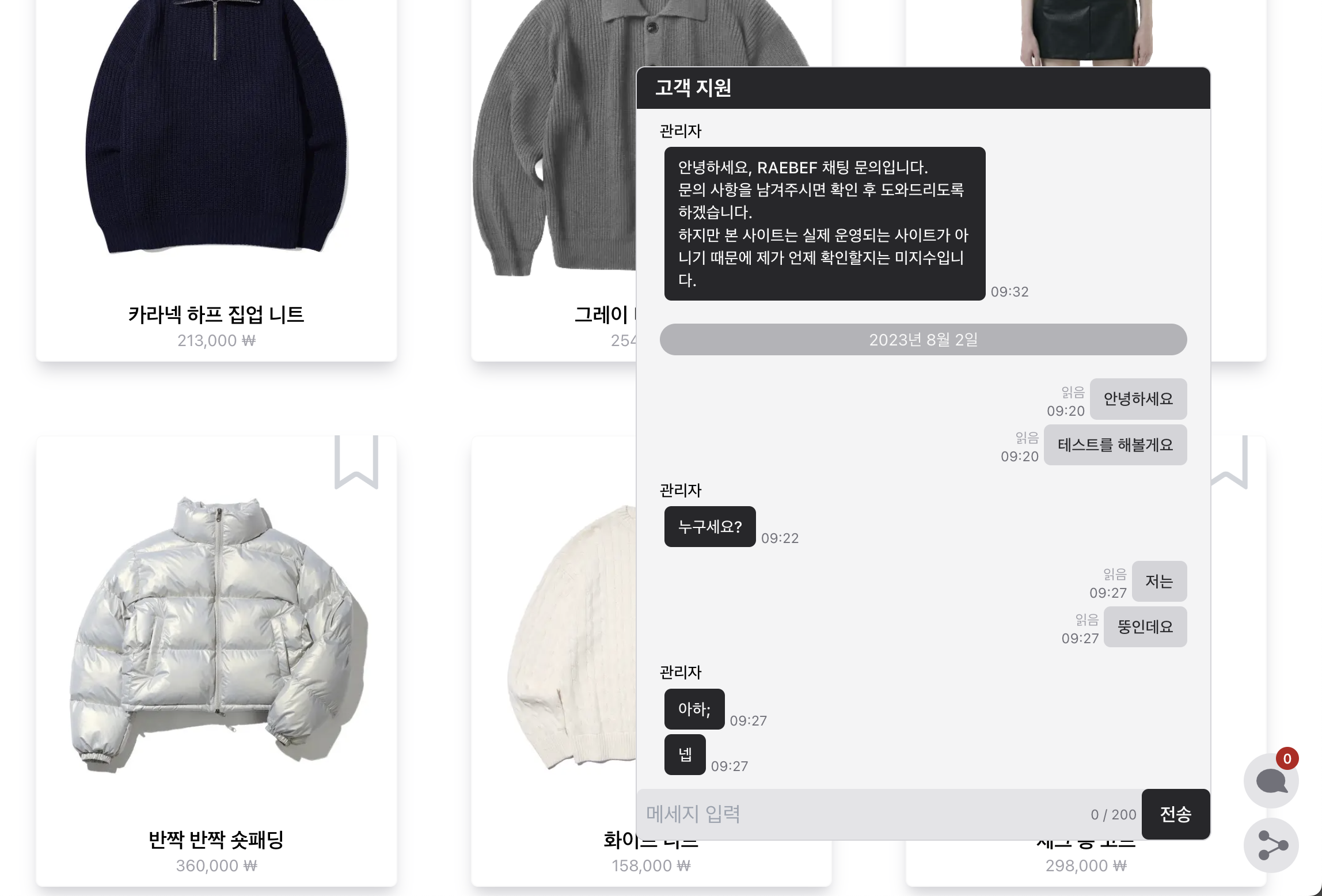Click the 카라넥 하프 집업 니트 title
This screenshot has width=1322, height=896.
click(x=216, y=314)
